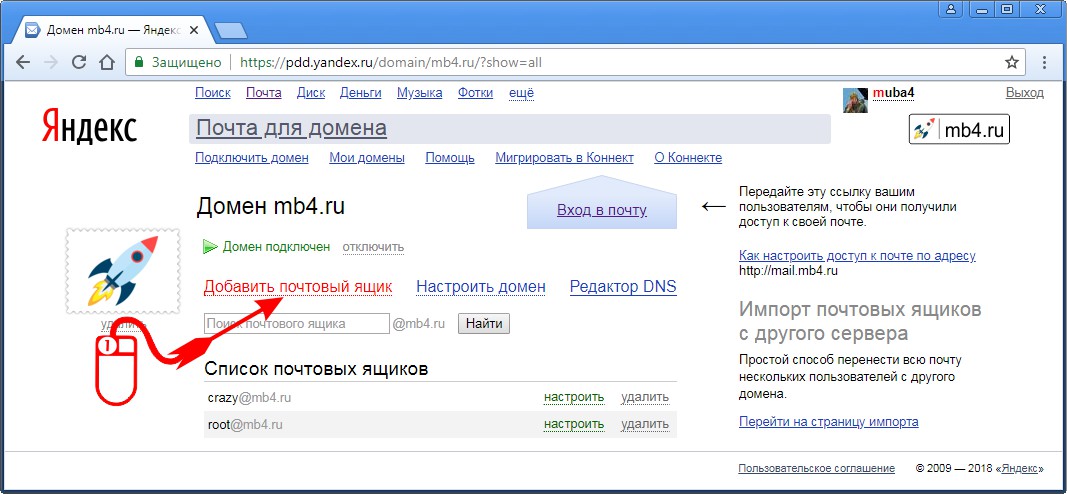Click the green secure padlock icon
Viewport: 1067px width, 494px height.
click(139, 63)
